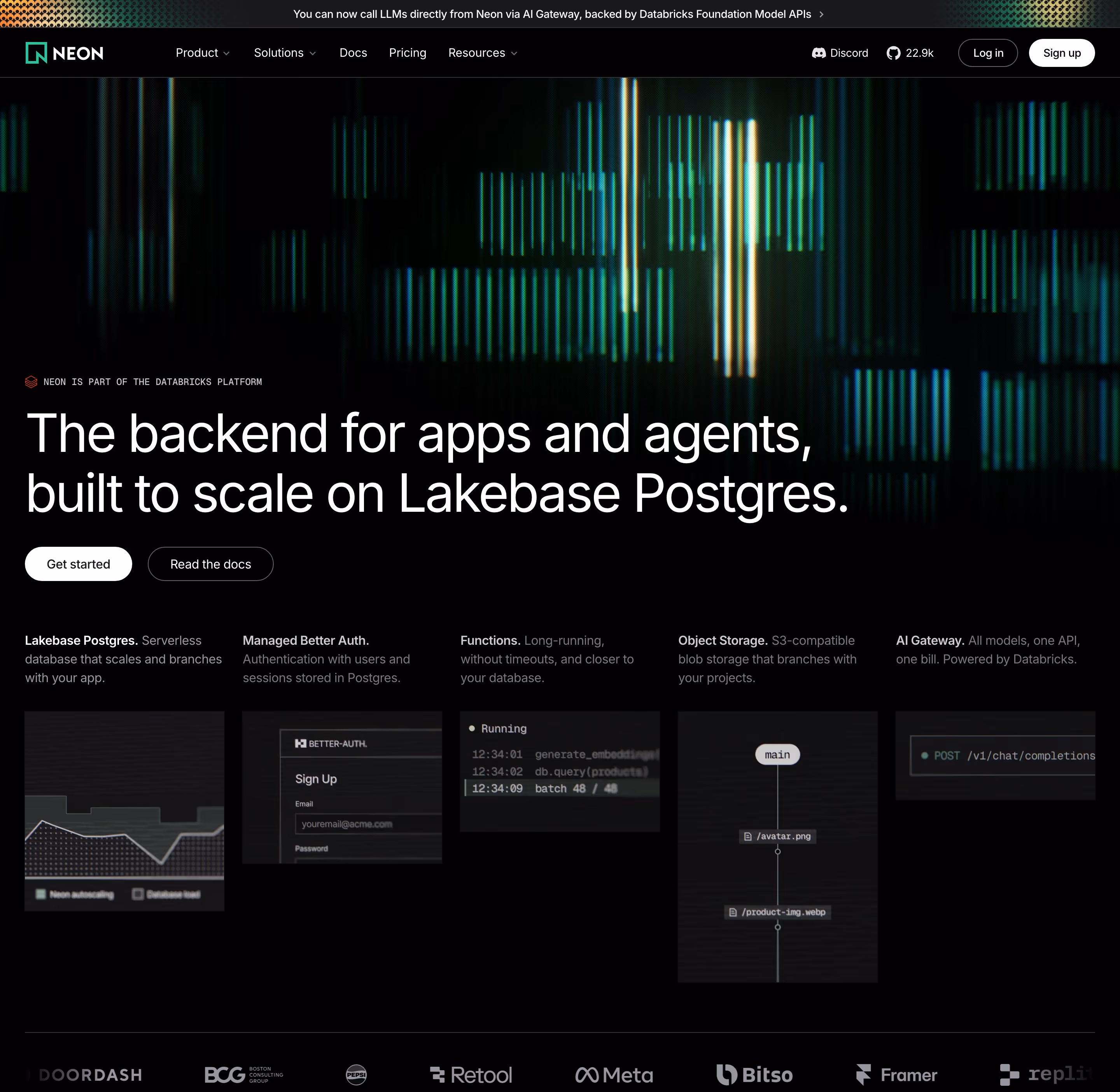Click the Better Auth Sign Up preview
This screenshot has height=1092, width=1120.
coord(342,787)
